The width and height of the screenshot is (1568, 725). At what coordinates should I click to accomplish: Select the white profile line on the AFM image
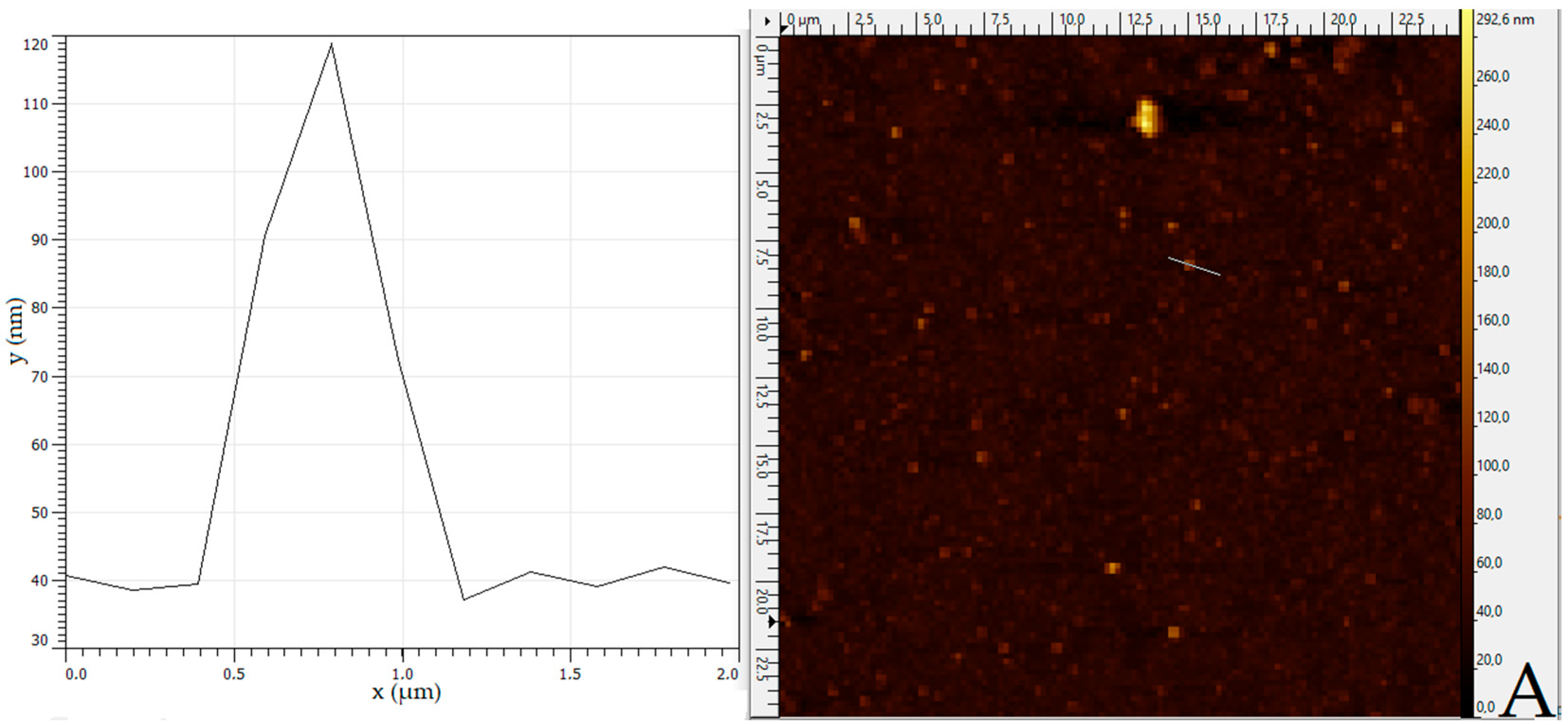tap(1194, 267)
